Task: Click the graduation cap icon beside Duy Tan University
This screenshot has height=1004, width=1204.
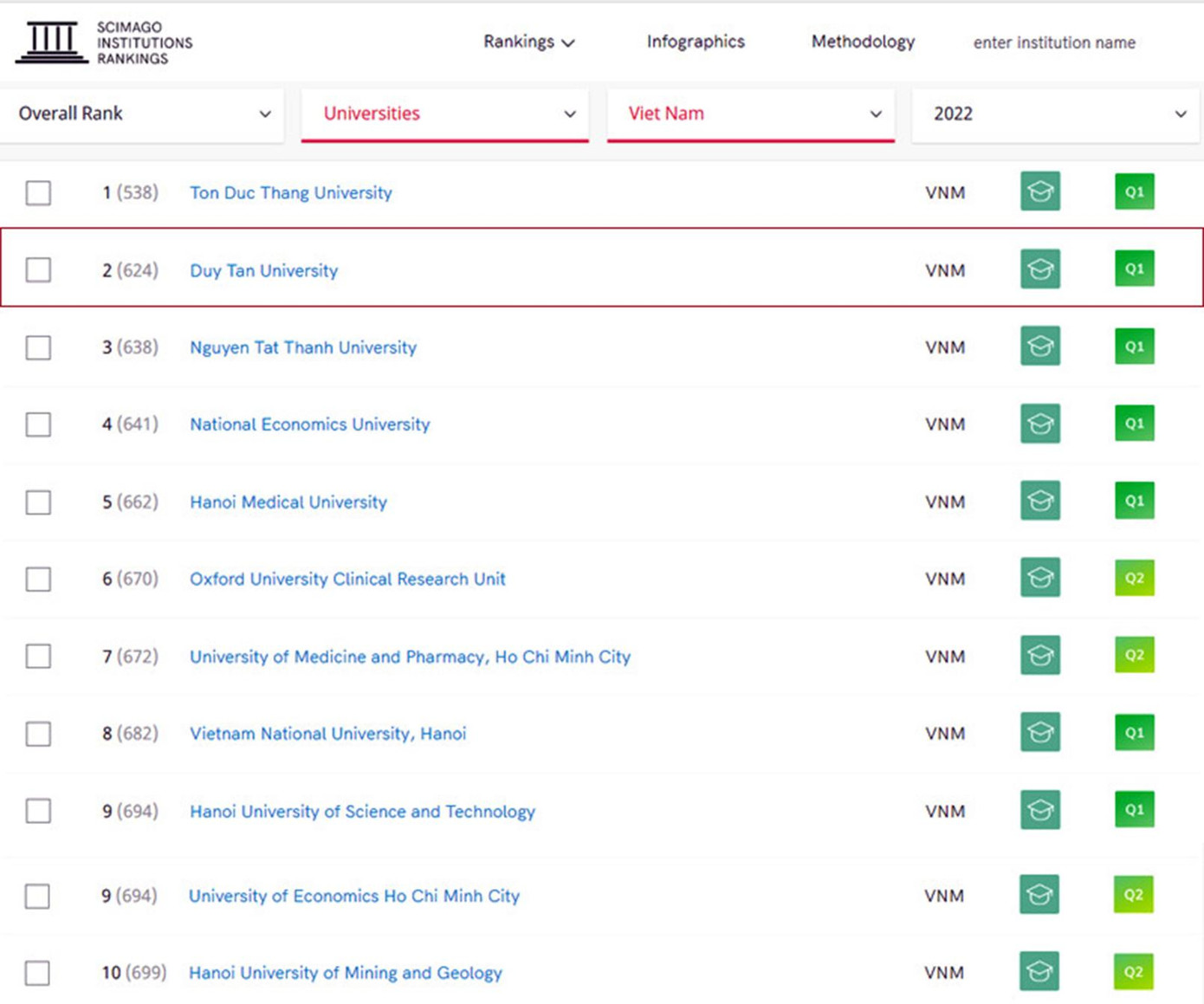Action: pos(1039,269)
